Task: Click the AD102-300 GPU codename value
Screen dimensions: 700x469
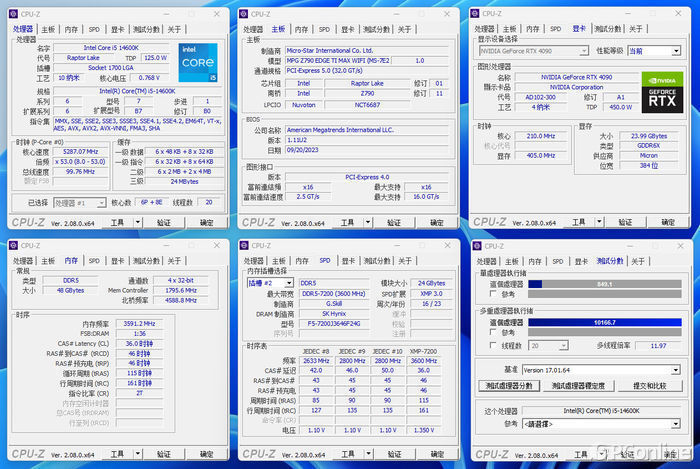Action: pos(540,97)
